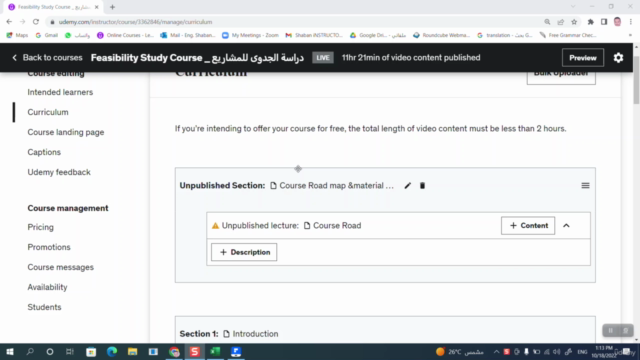Open Task View on taskbar
The height and width of the screenshot is (360, 640).
coord(70,352)
